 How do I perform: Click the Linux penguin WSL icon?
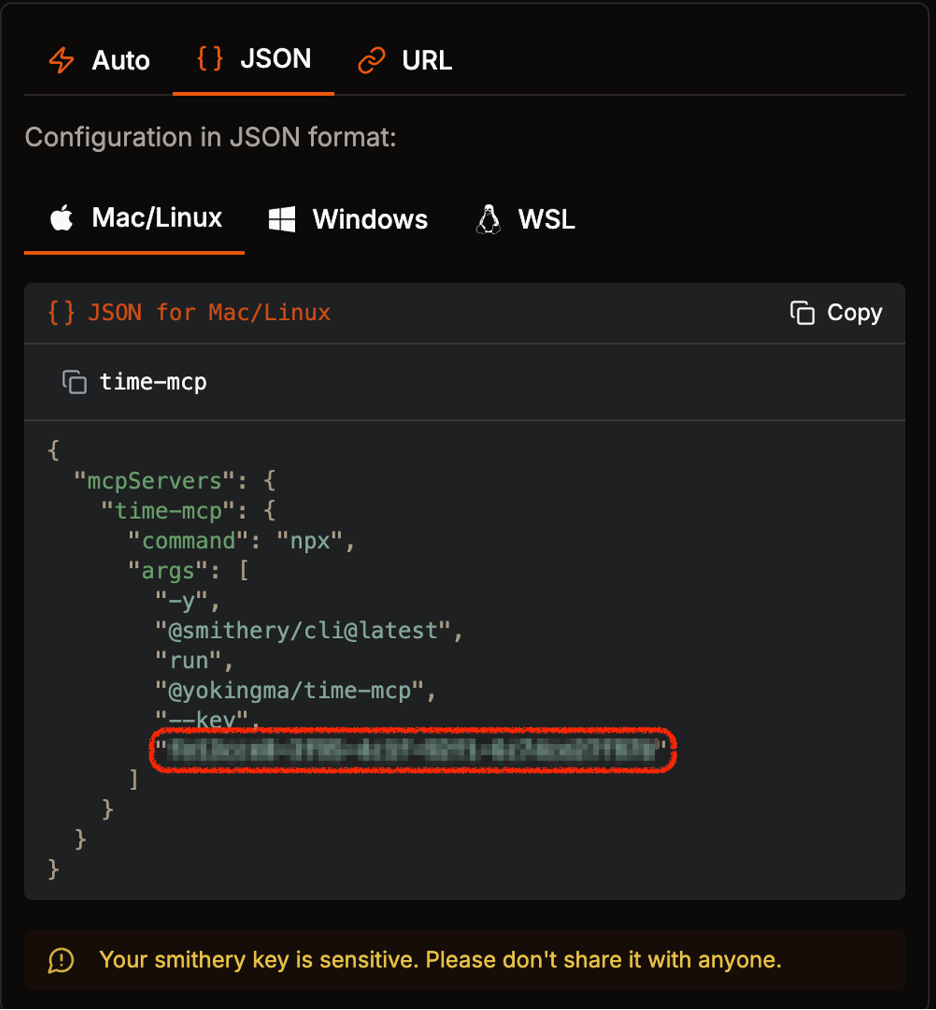(x=488, y=220)
